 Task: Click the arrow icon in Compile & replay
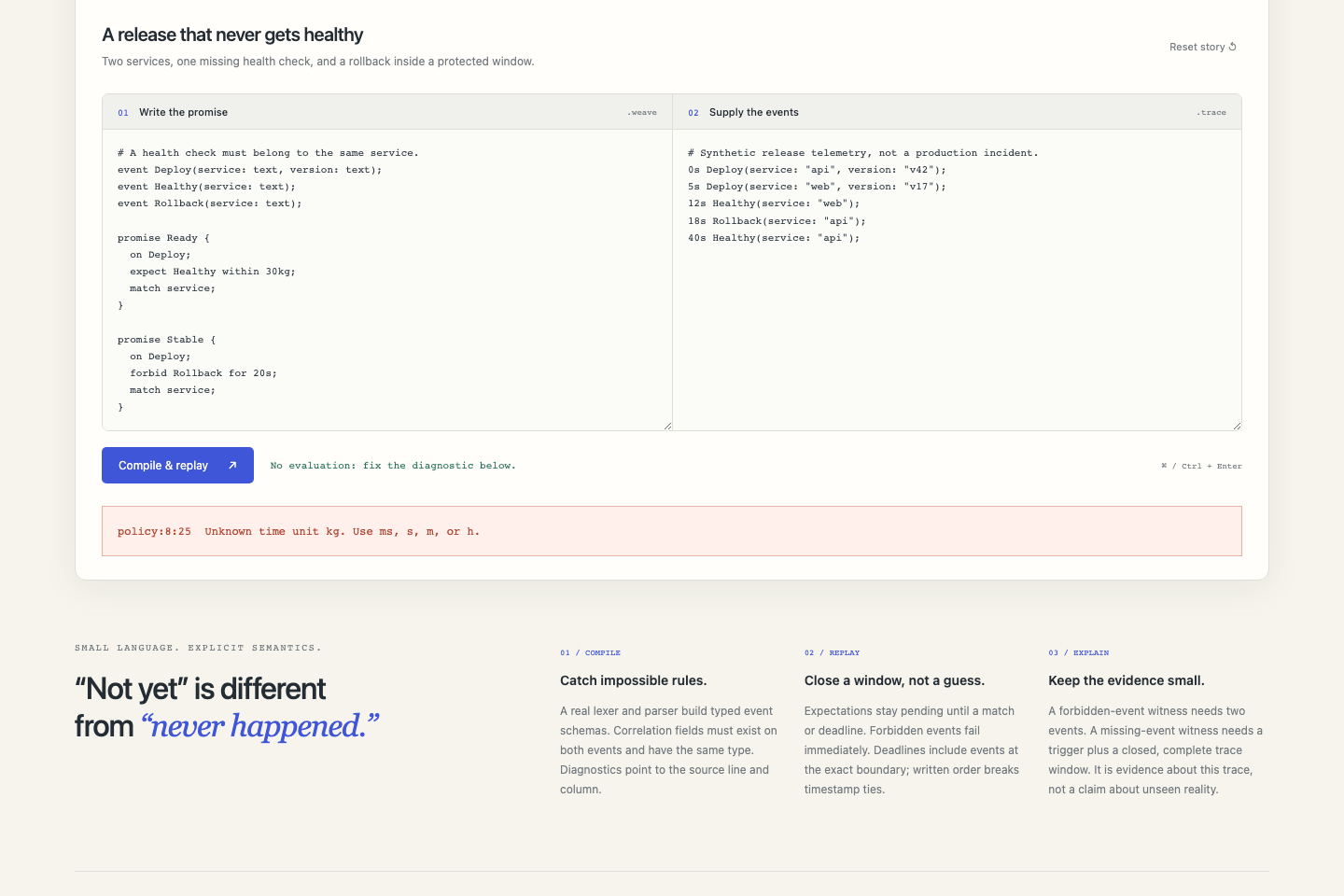[x=232, y=465]
